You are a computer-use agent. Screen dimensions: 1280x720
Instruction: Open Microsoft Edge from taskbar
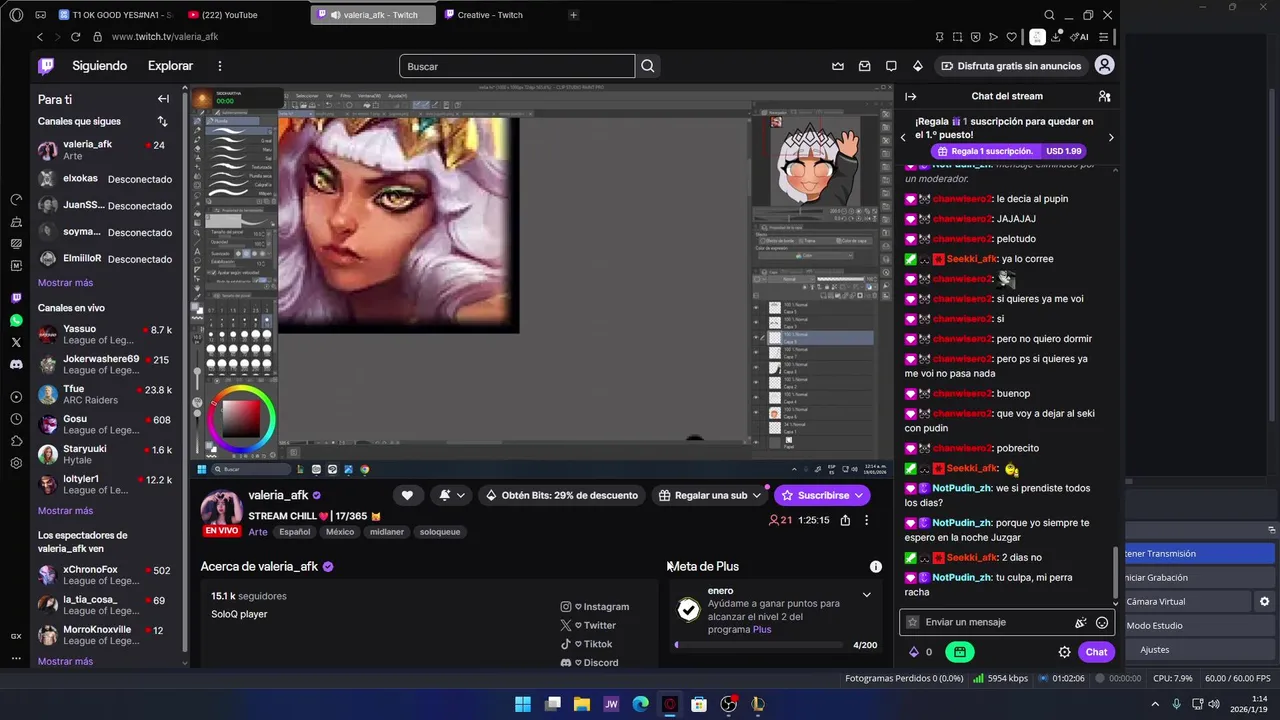(640, 704)
